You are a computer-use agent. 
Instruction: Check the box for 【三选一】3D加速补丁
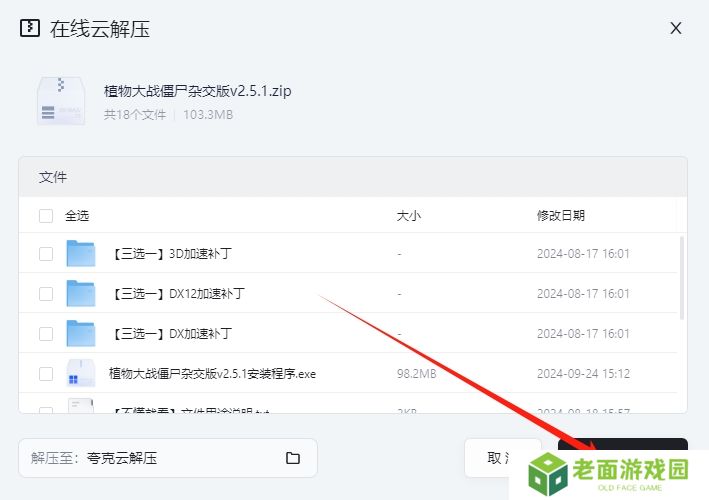point(46,254)
